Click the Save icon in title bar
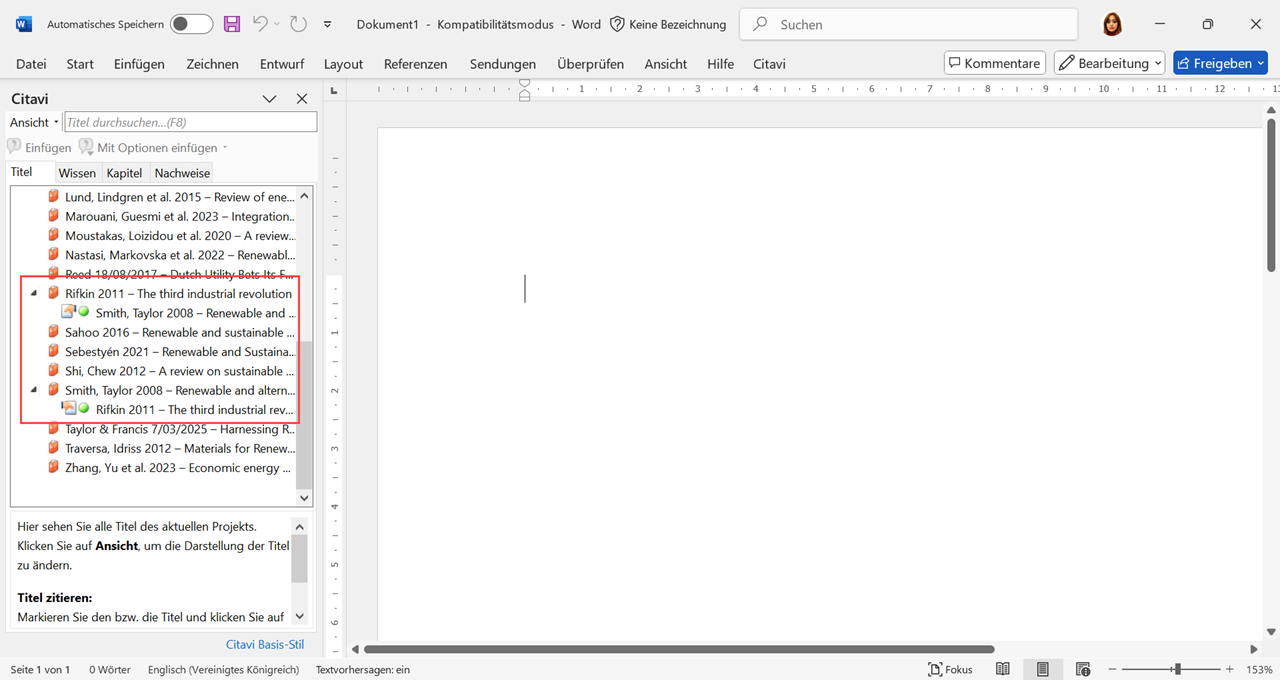 click(232, 24)
